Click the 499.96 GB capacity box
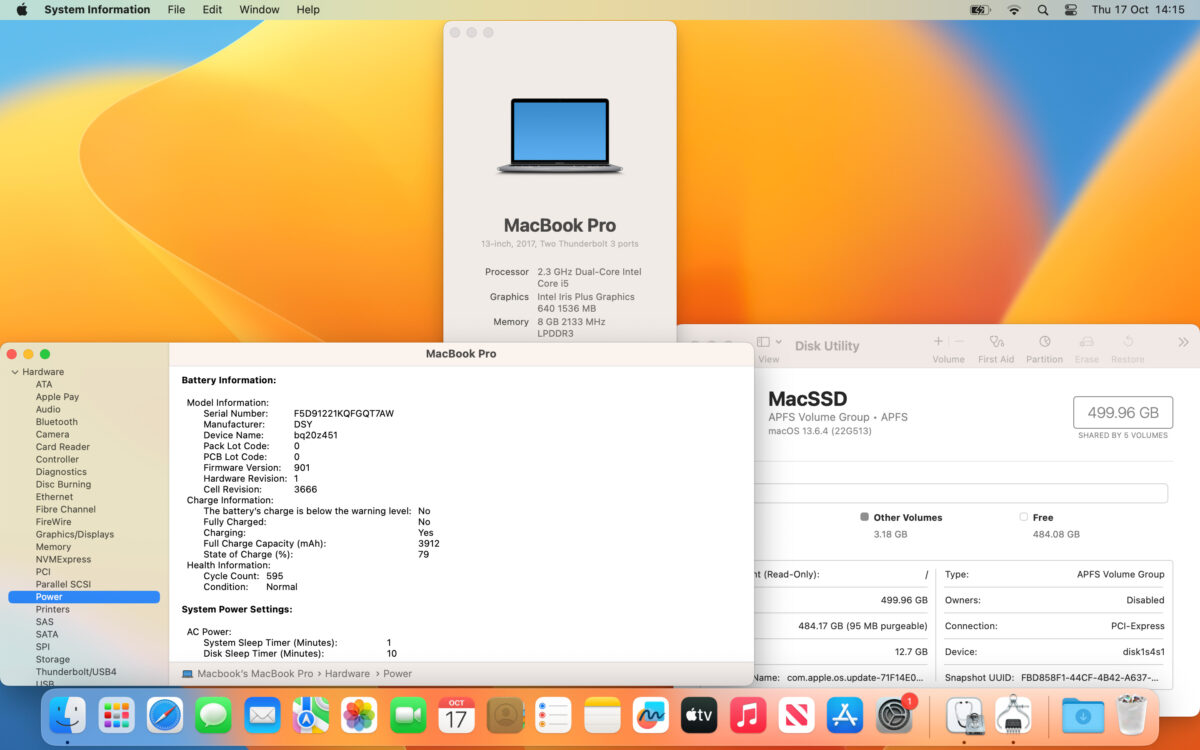This screenshot has height=750, width=1200. [x=1121, y=412]
